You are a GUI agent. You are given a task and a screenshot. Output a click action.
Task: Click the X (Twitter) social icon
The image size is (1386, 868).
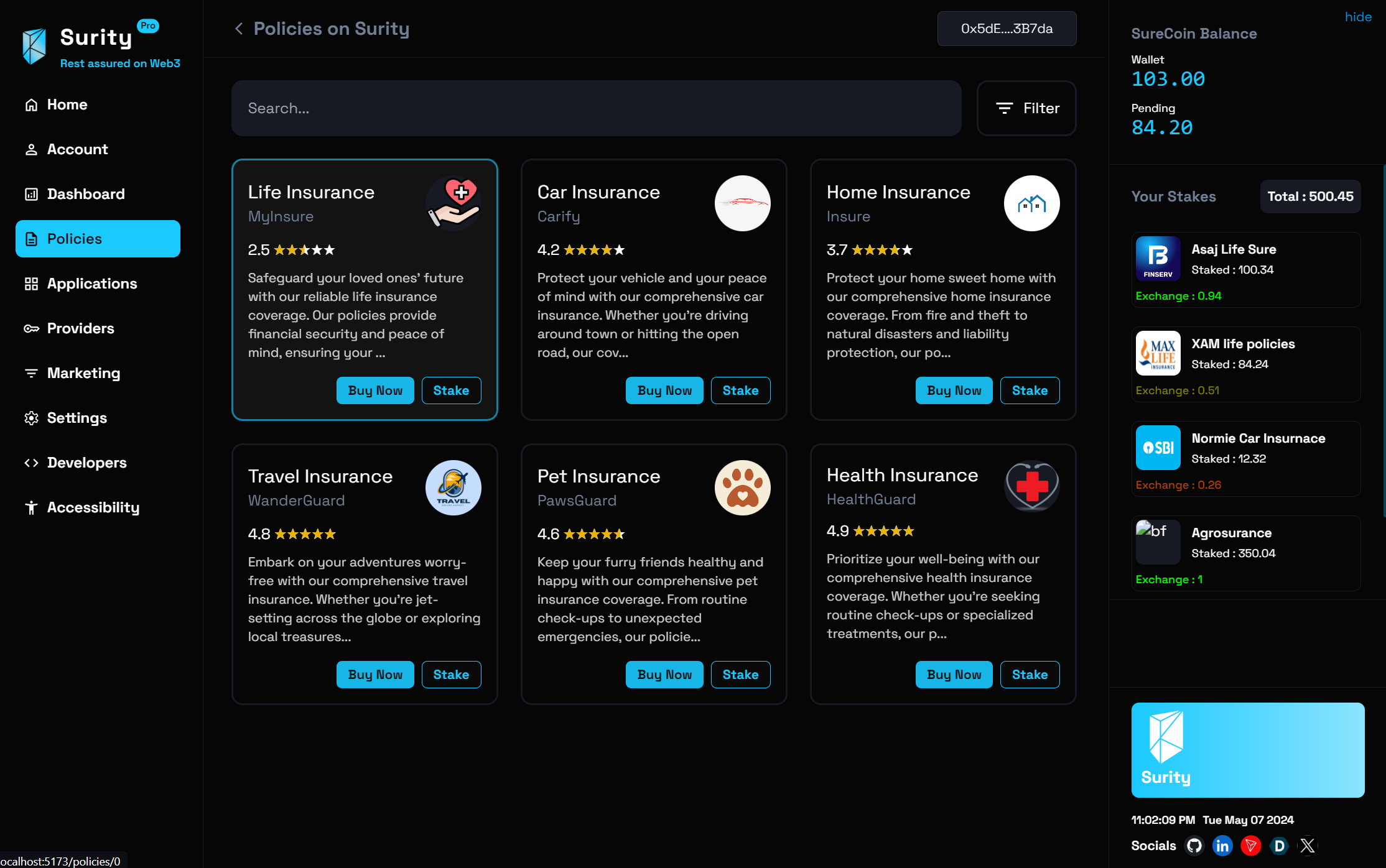tap(1308, 846)
